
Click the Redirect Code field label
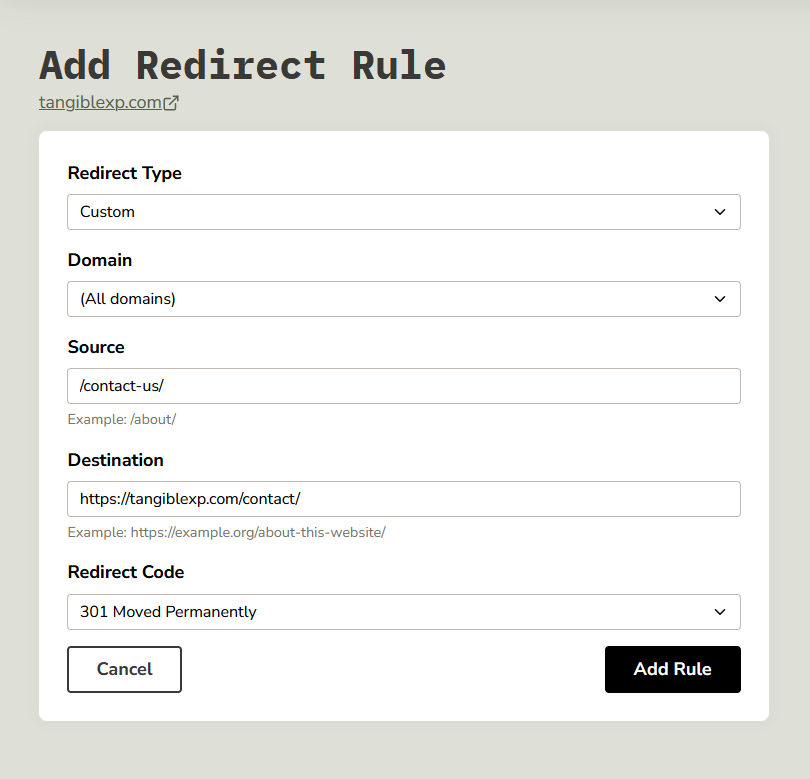[x=126, y=573]
